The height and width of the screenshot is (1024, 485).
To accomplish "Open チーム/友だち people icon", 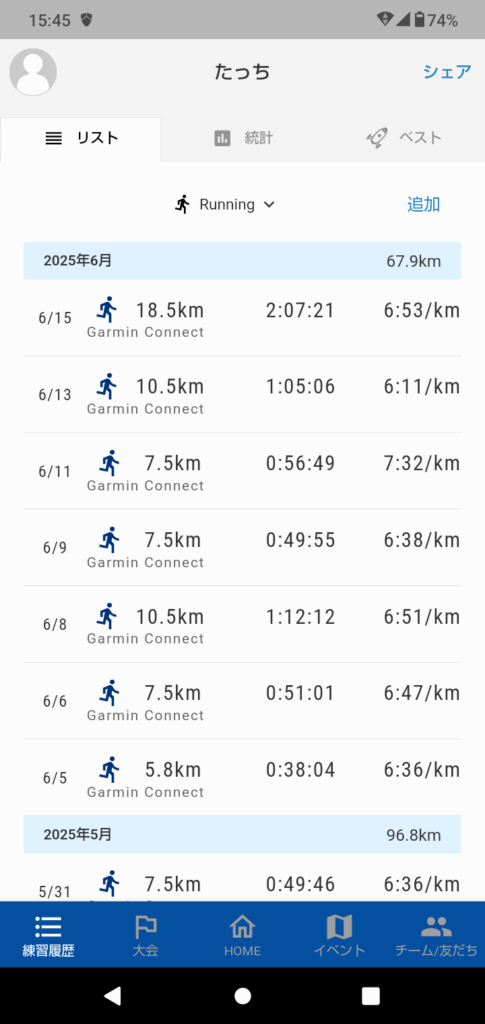I will 436,926.
